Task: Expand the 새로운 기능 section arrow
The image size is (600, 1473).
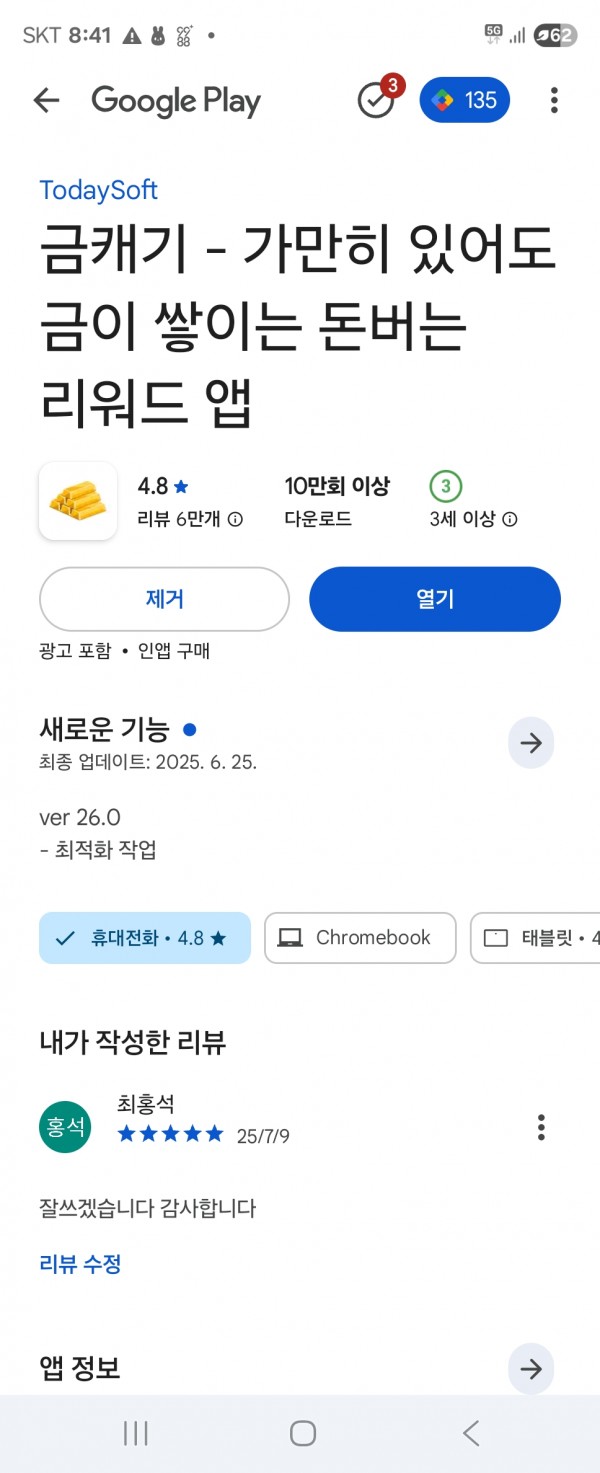Action: tap(531, 743)
